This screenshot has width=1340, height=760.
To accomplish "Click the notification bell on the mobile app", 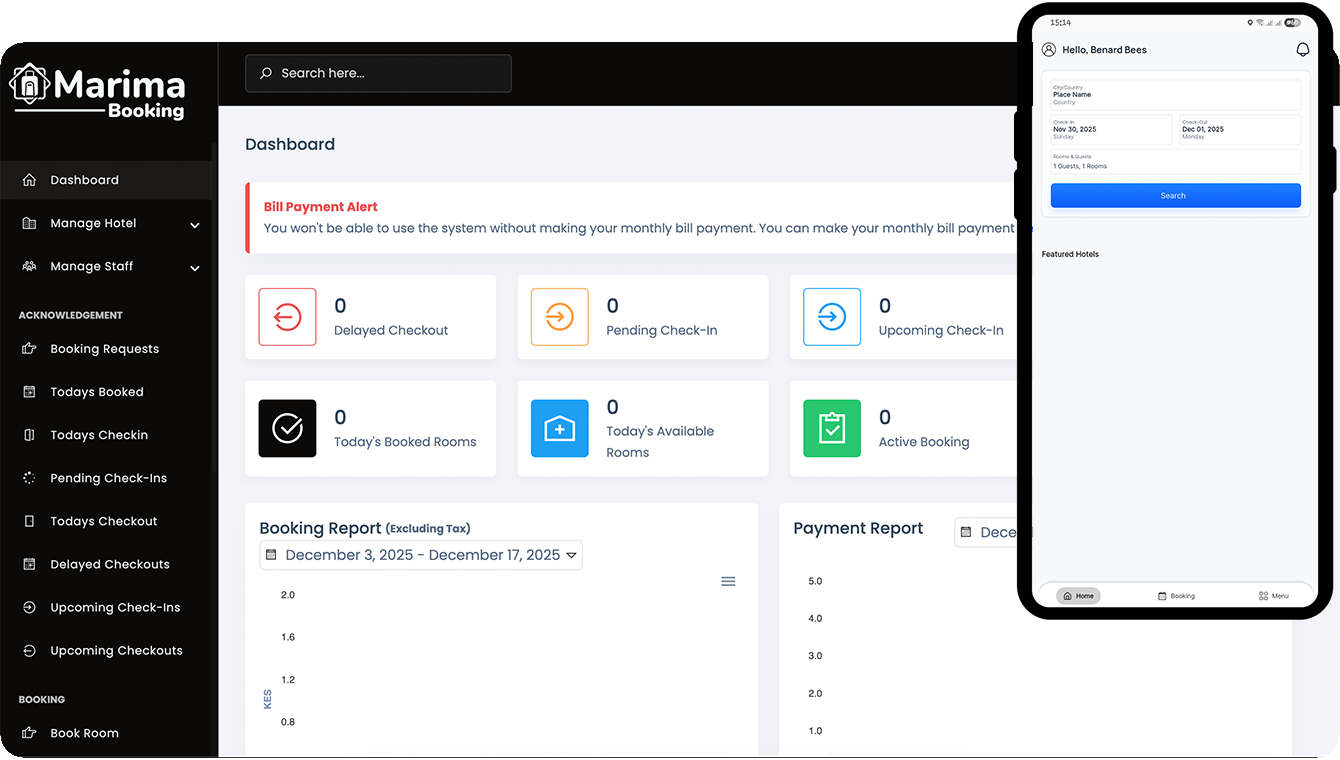I will (x=1302, y=49).
